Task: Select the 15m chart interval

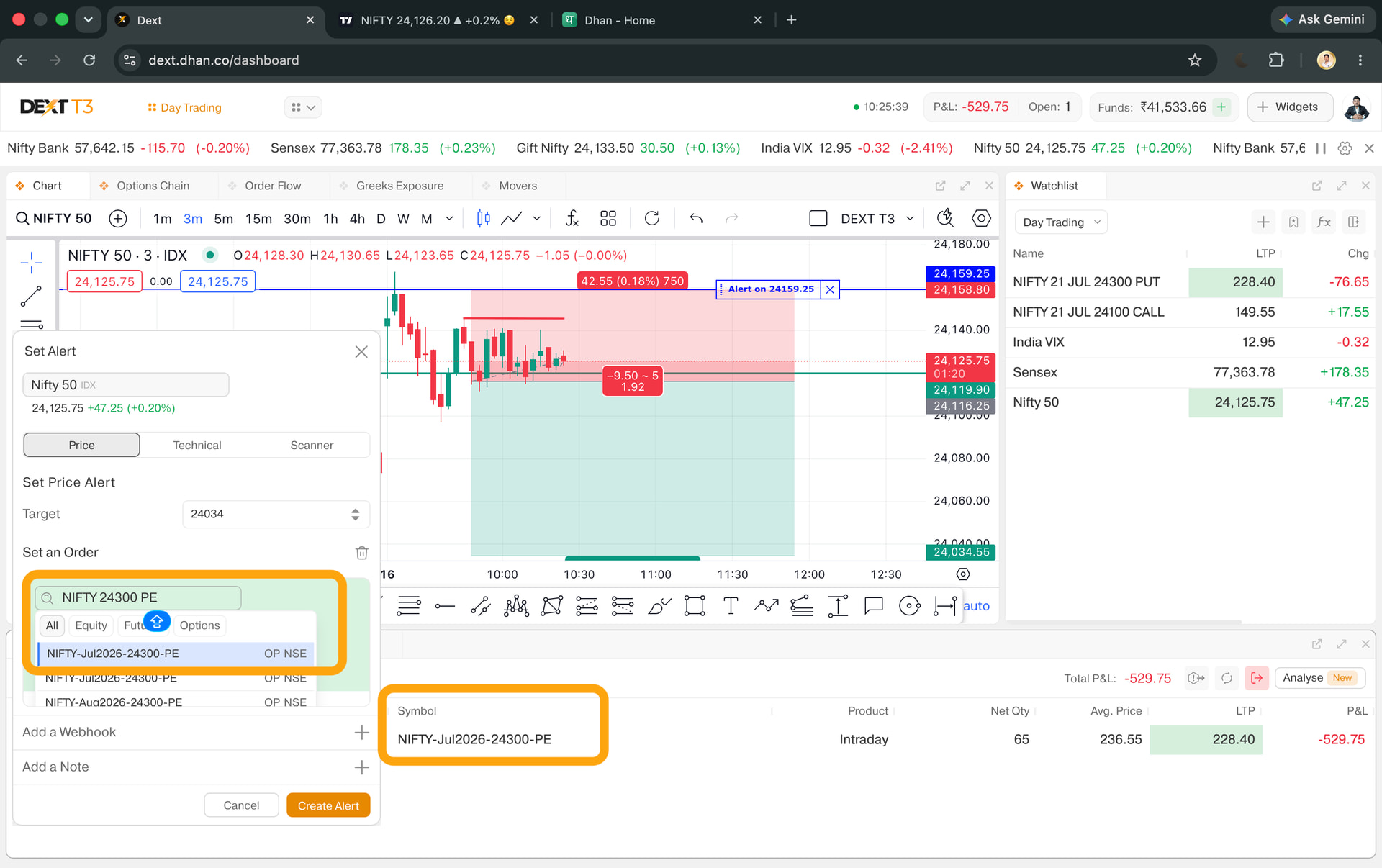Action: coord(258,219)
